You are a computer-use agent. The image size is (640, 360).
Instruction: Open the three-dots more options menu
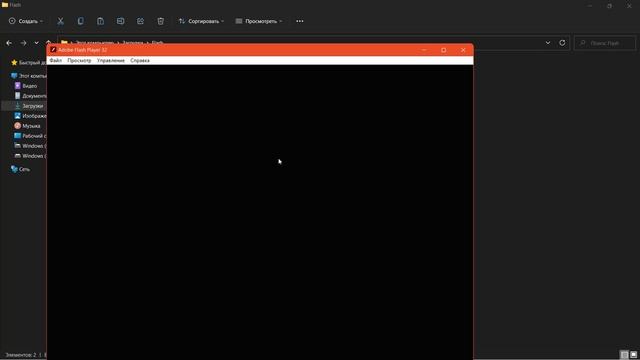coord(300,21)
